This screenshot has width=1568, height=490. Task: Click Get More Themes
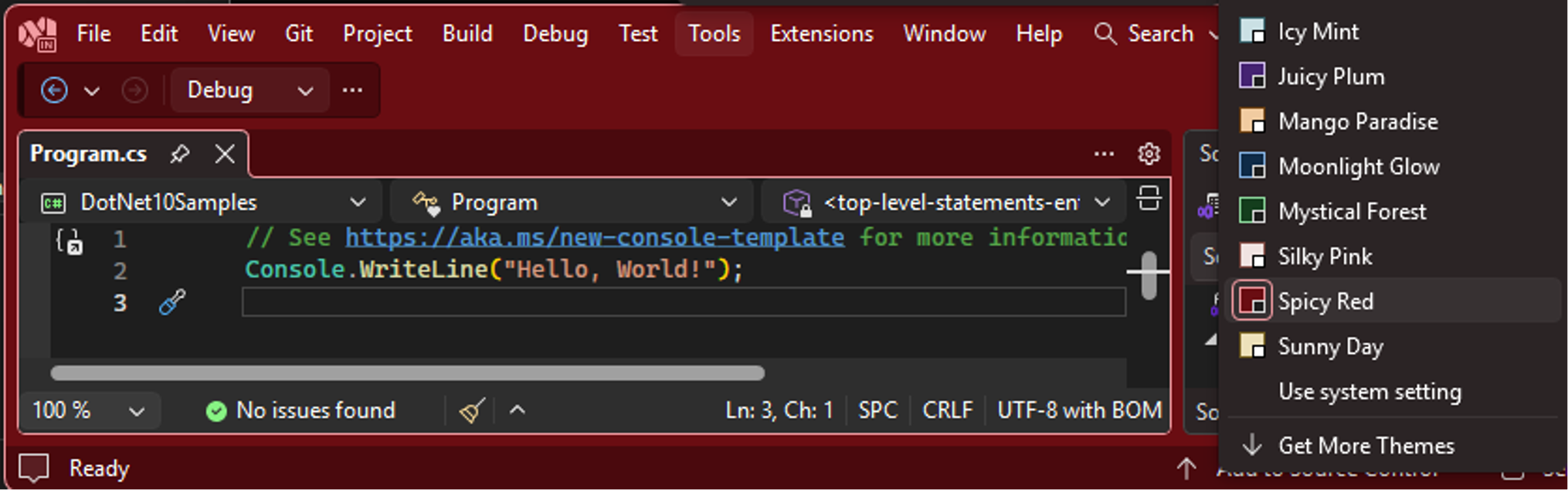pyautogui.click(x=1366, y=445)
